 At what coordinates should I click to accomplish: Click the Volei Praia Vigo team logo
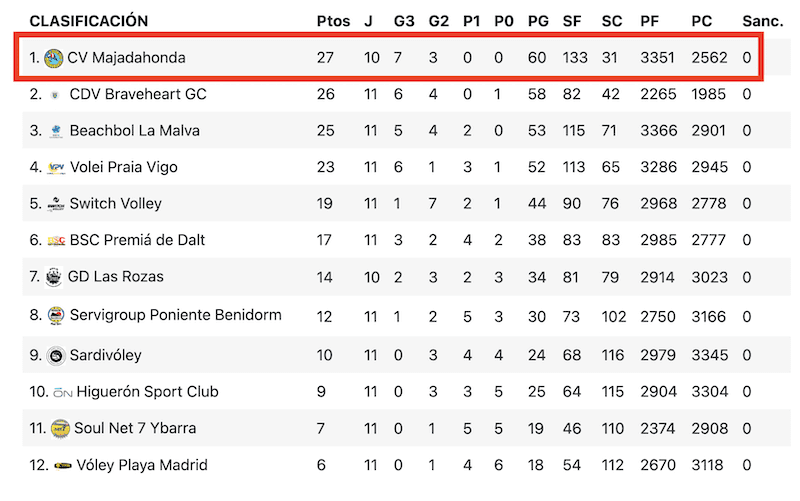[x=56, y=167]
